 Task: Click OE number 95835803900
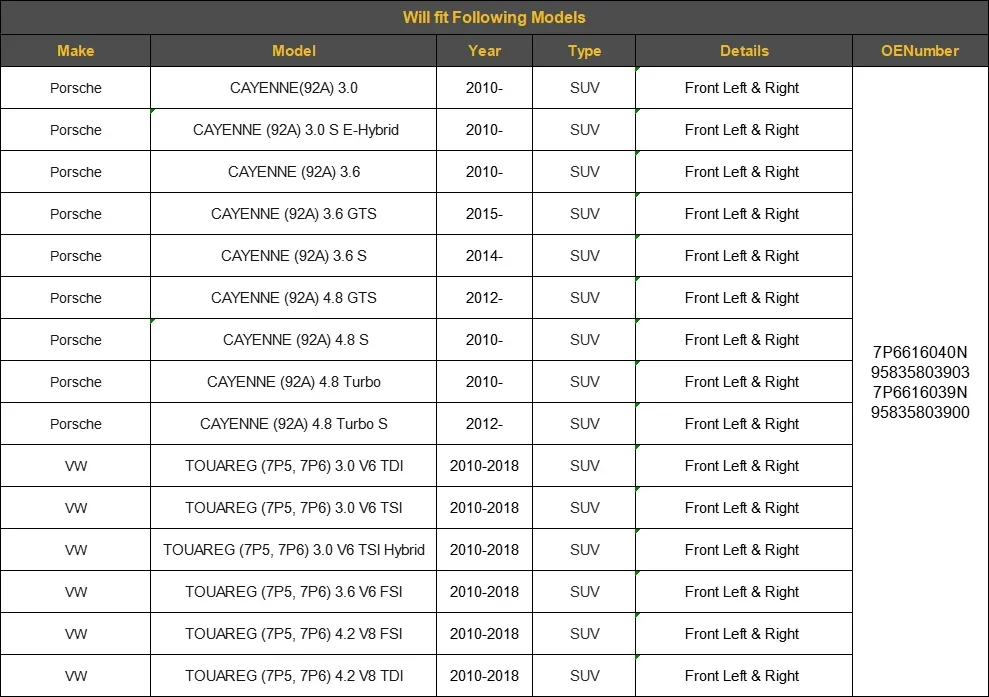[920, 413]
